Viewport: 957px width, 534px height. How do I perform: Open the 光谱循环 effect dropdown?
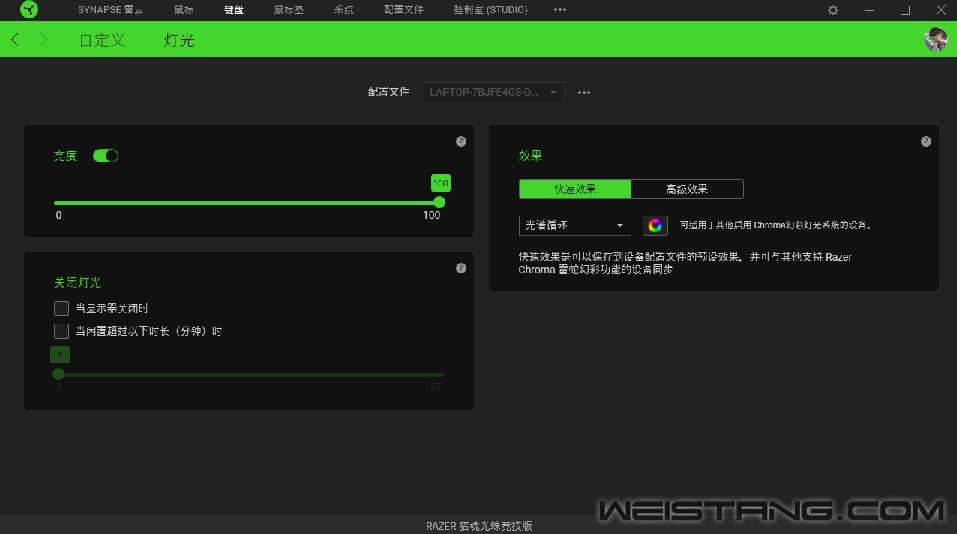[574, 225]
